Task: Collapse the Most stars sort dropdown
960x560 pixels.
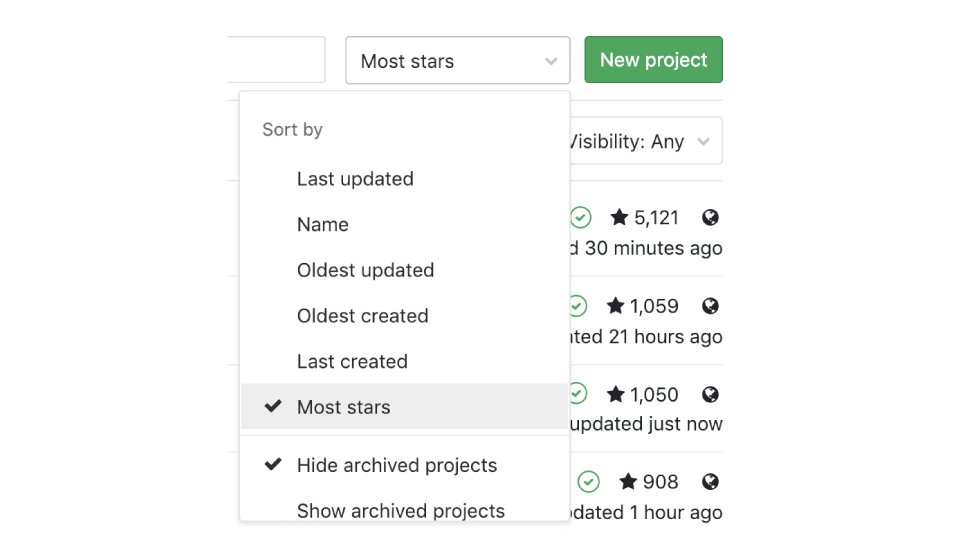Action: pyautogui.click(x=457, y=60)
